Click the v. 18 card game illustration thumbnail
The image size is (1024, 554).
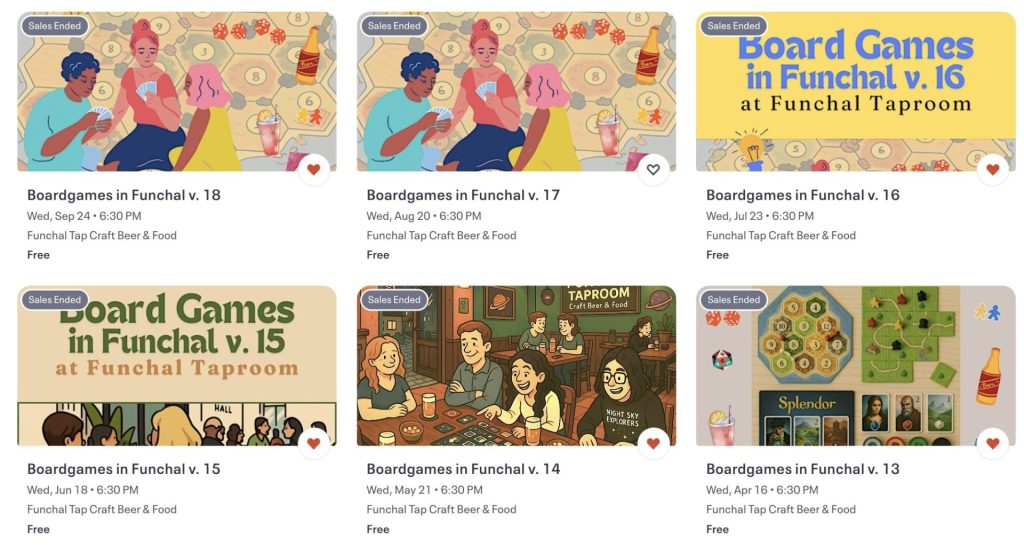point(177,91)
